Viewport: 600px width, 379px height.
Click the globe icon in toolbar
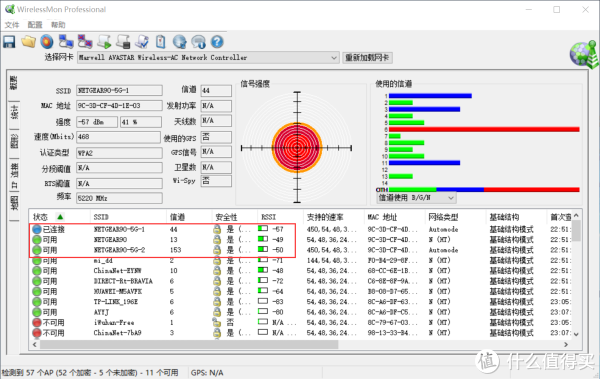coord(179,41)
